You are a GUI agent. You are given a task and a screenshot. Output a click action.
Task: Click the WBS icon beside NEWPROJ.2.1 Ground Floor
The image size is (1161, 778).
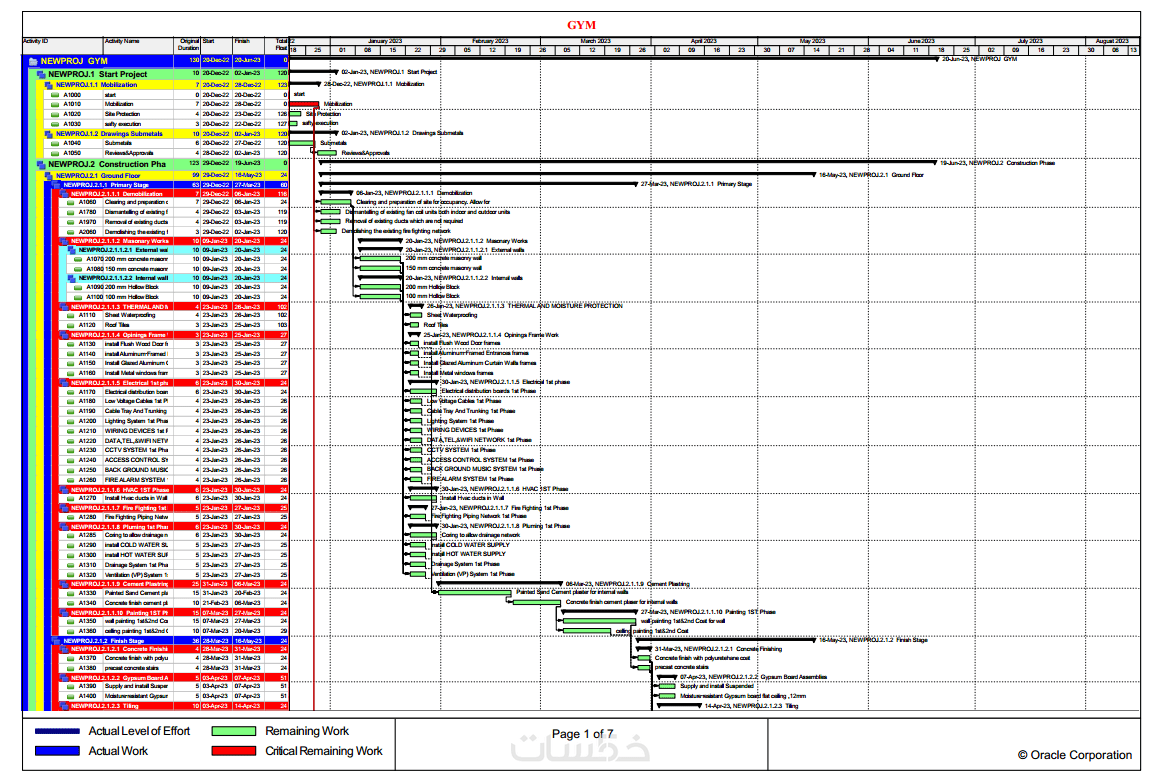48,176
